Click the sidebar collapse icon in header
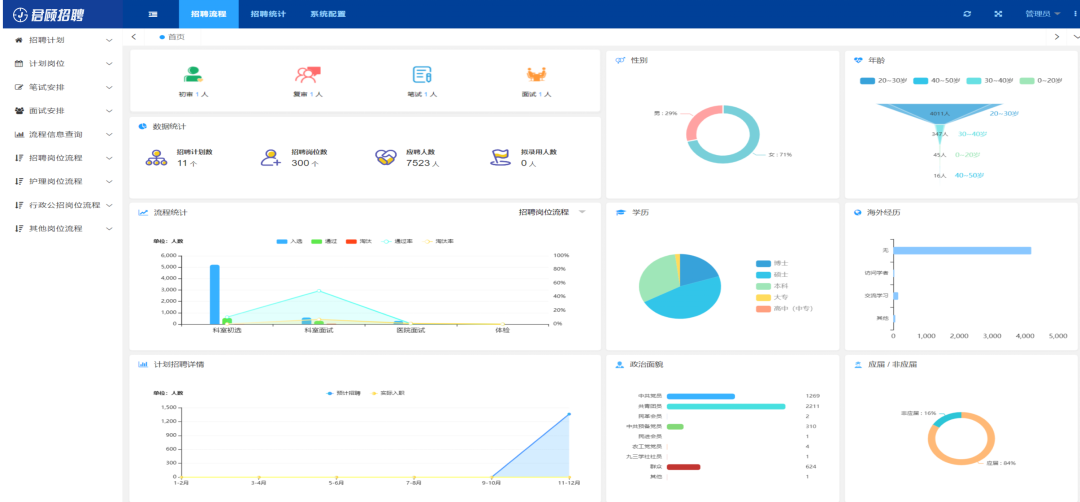The height and width of the screenshot is (502, 1080). click(152, 14)
